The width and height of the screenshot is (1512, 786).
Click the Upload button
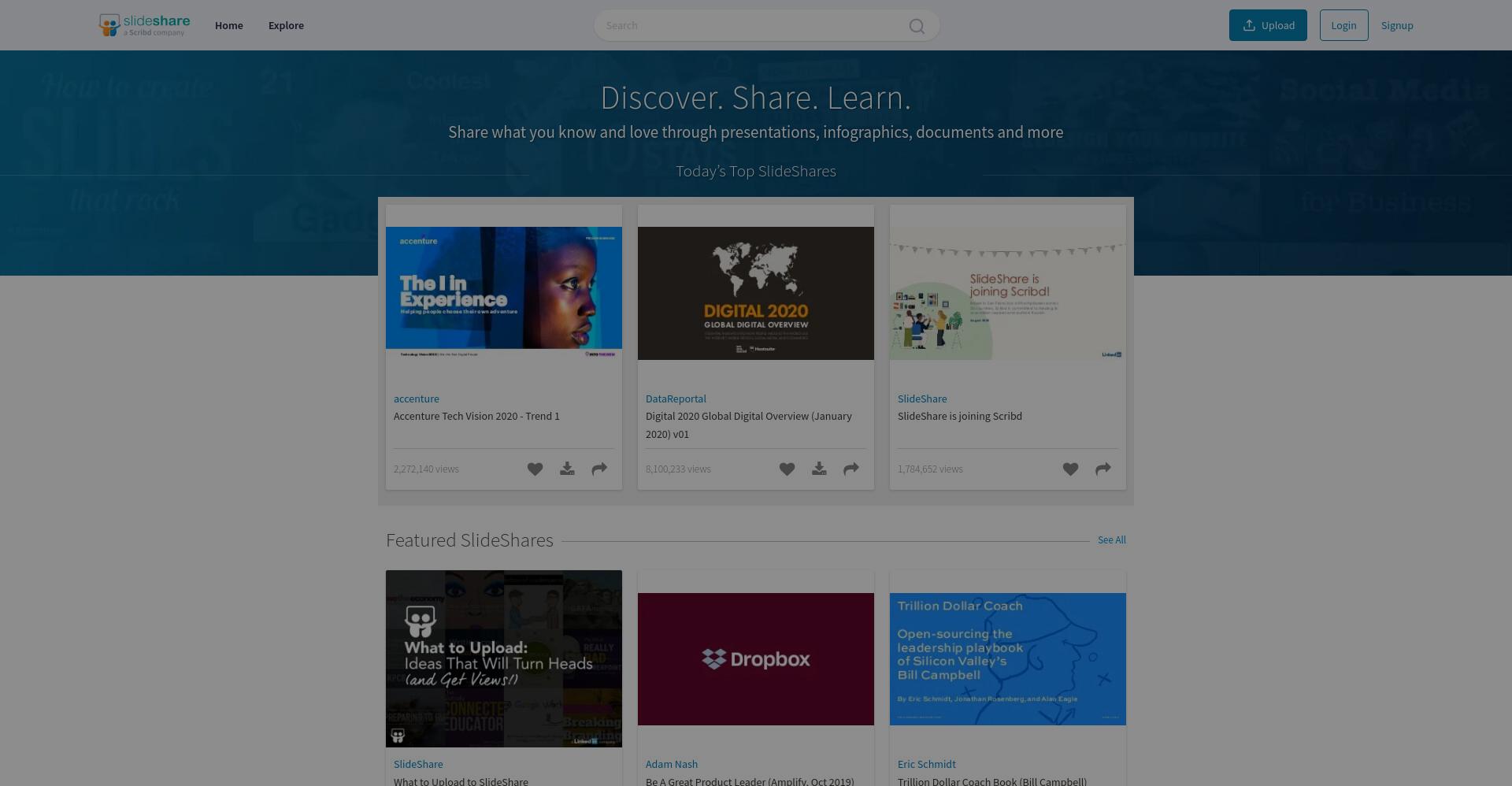[x=1268, y=25]
